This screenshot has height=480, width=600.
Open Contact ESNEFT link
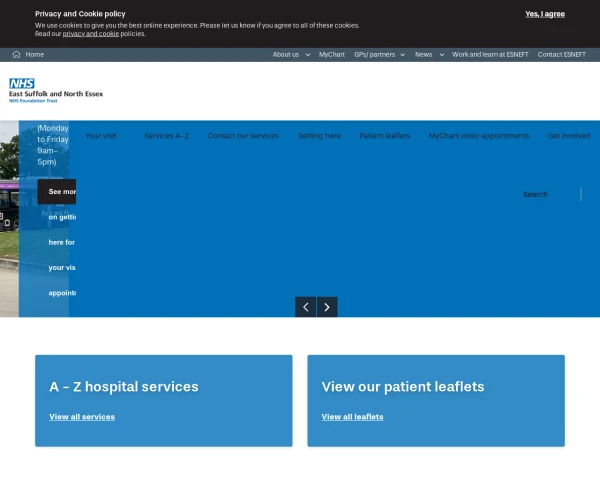(562, 55)
